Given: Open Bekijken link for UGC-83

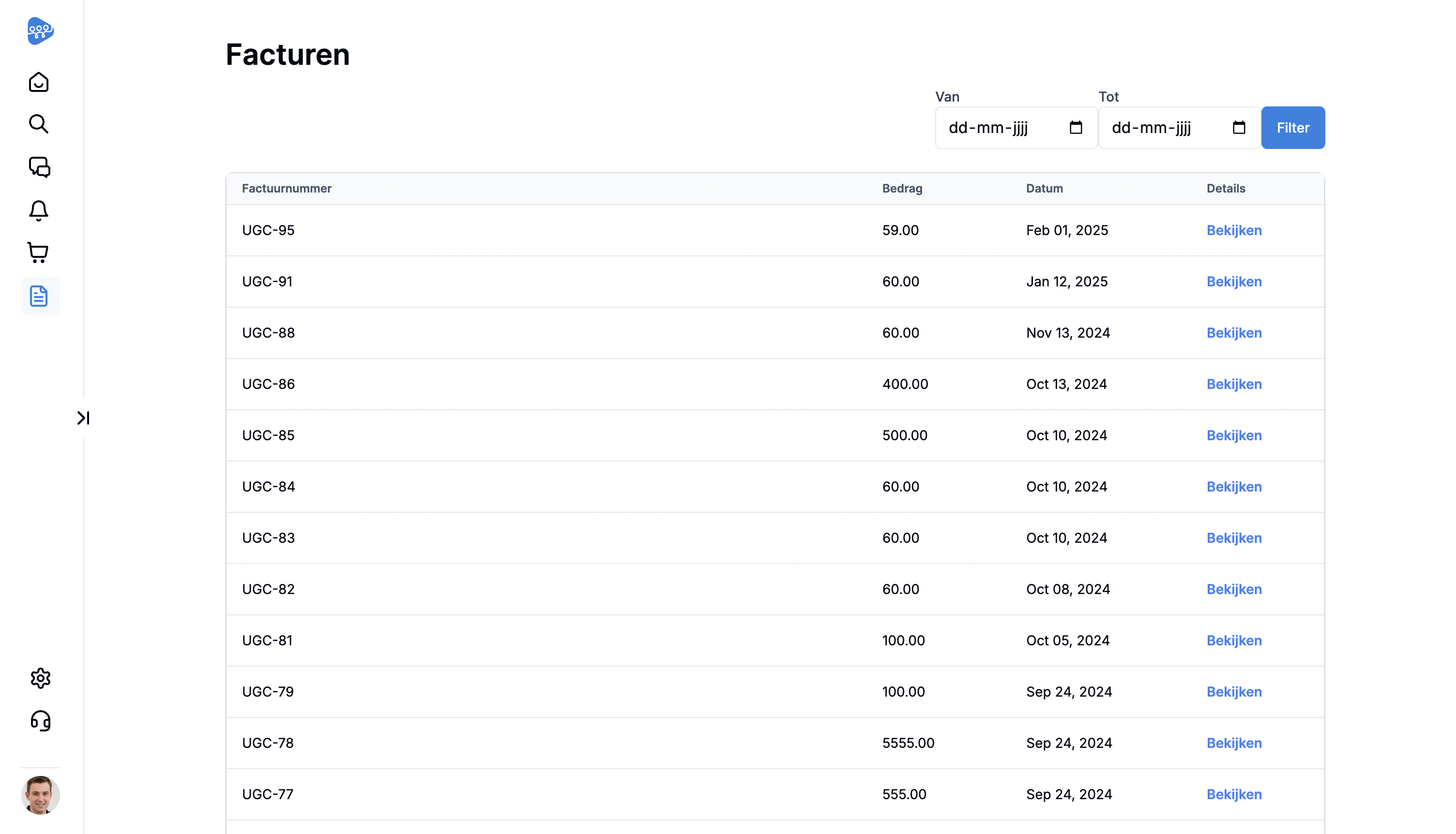Looking at the screenshot, I should [1234, 538].
